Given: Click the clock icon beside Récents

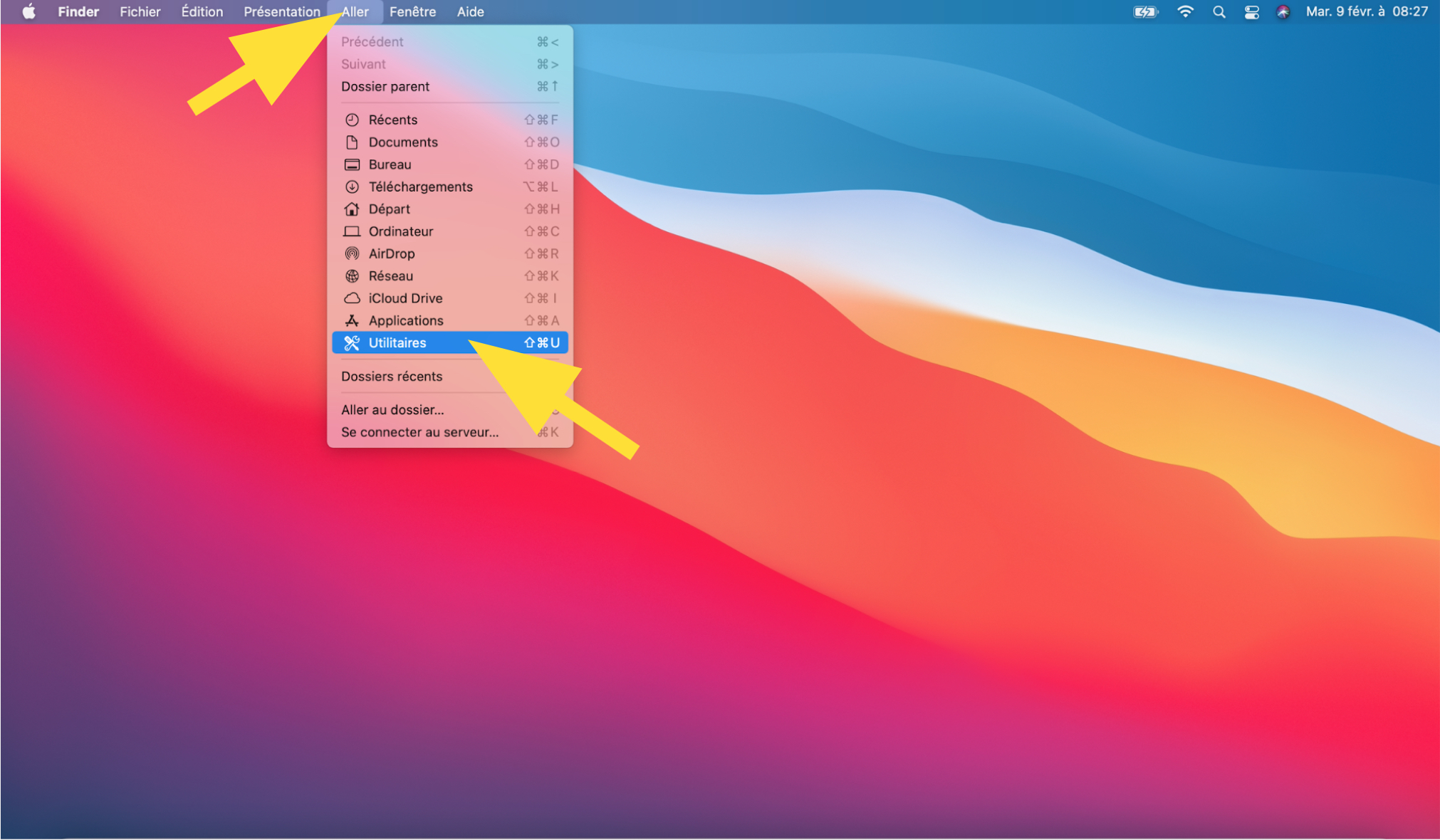Looking at the screenshot, I should click(352, 120).
